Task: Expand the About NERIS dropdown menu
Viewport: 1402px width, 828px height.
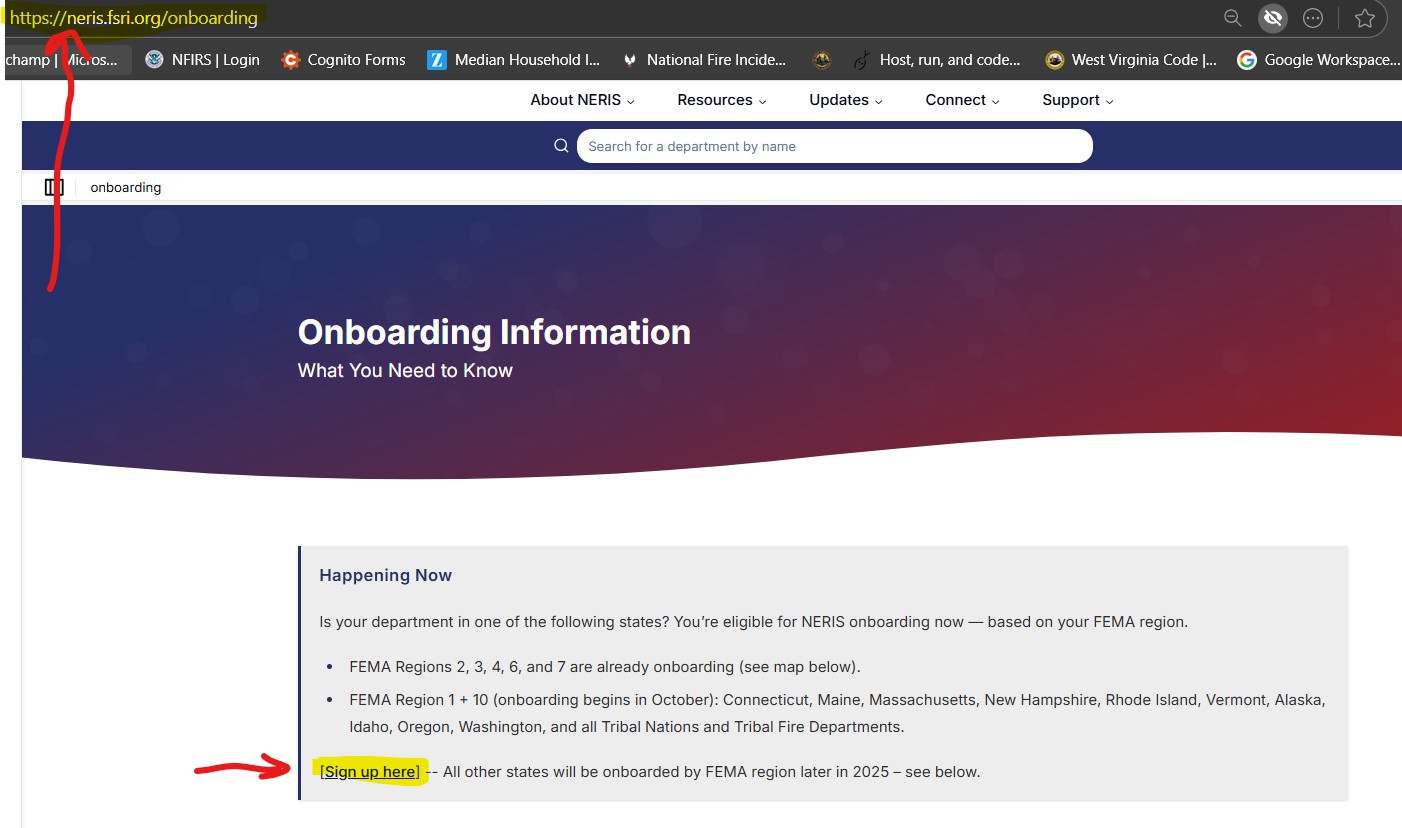Action: tap(582, 100)
